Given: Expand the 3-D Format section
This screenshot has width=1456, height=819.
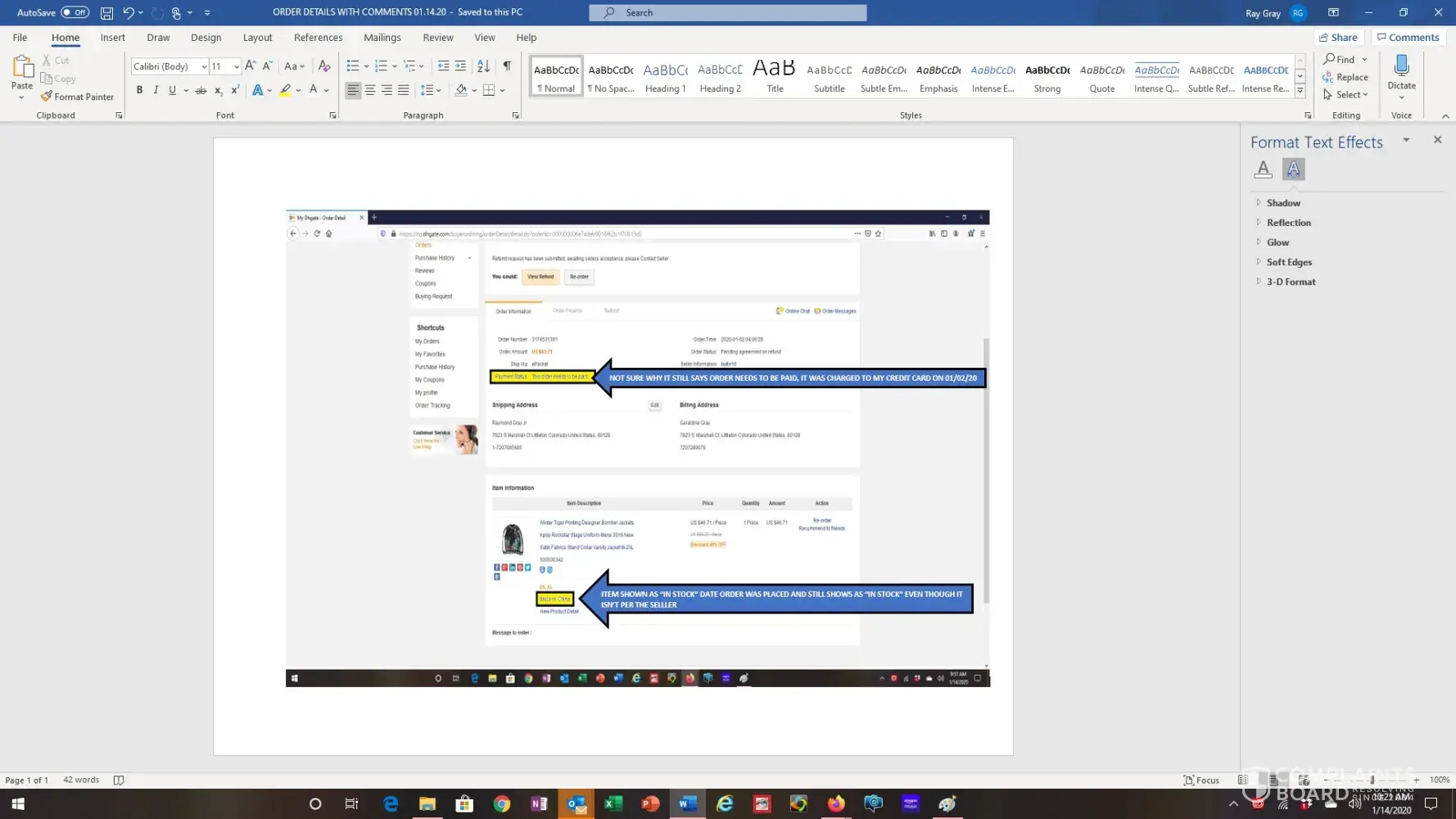Looking at the screenshot, I should pyautogui.click(x=1291, y=281).
